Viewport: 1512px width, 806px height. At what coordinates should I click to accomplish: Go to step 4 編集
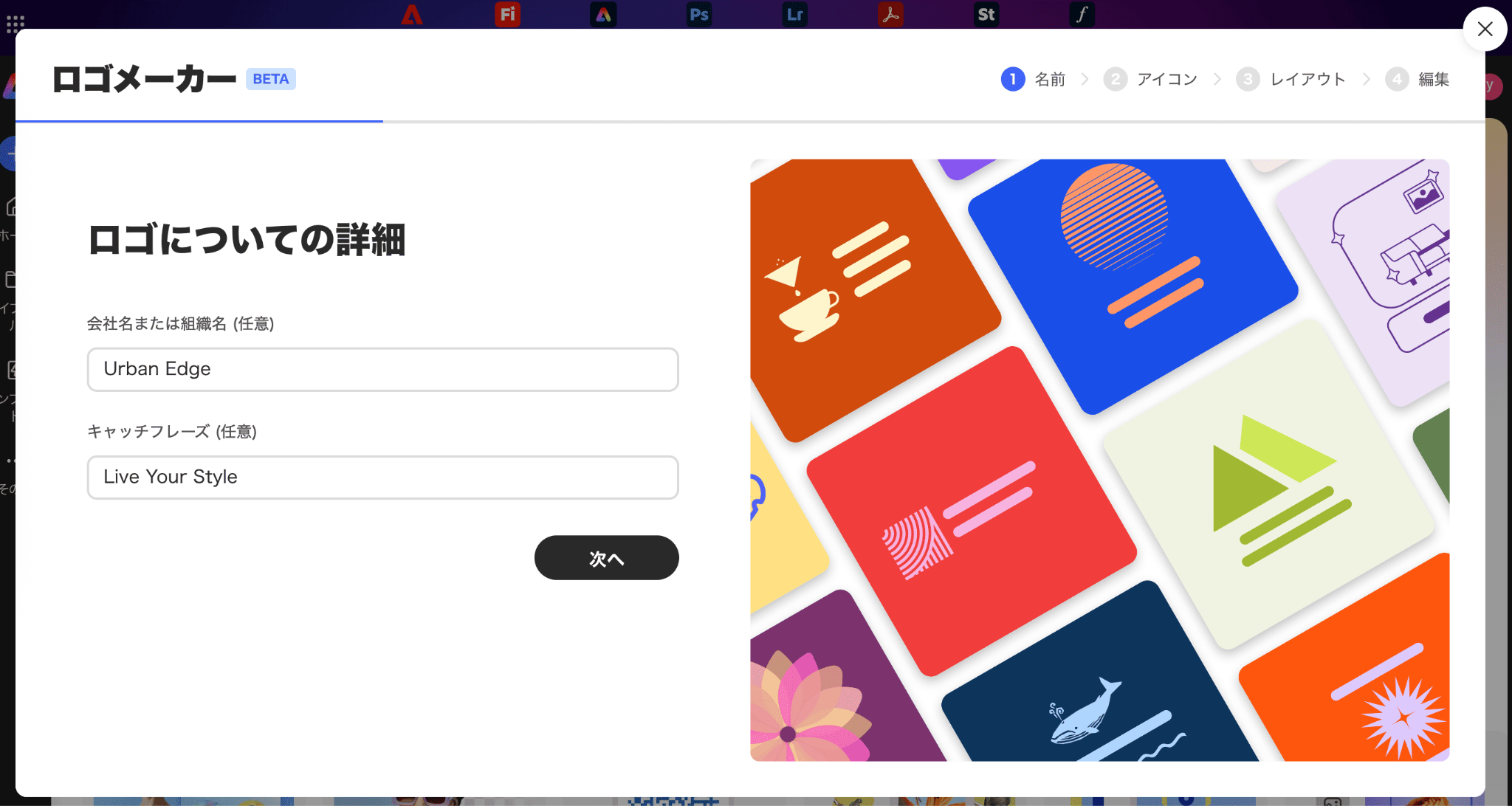pyautogui.click(x=1417, y=79)
